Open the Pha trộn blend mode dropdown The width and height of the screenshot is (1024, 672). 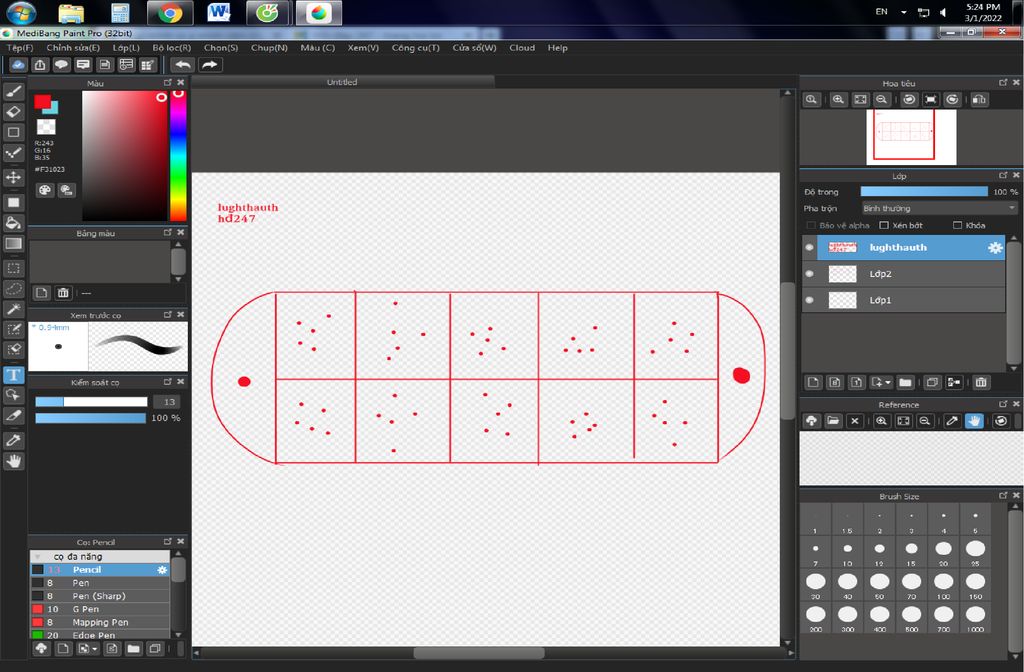tap(939, 208)
